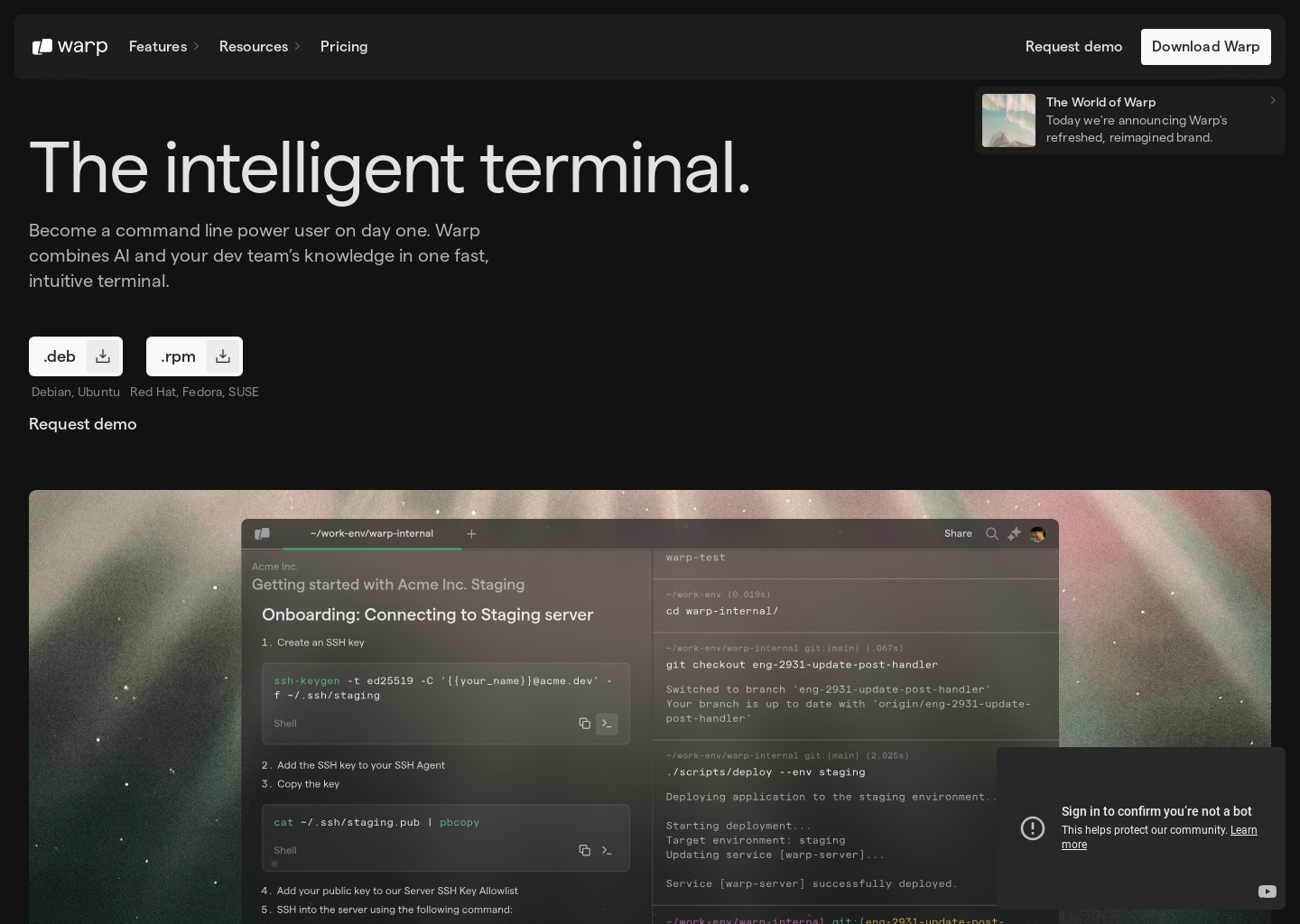
Task: Click the Warp logo in navbar
Action: pos(70,47)
